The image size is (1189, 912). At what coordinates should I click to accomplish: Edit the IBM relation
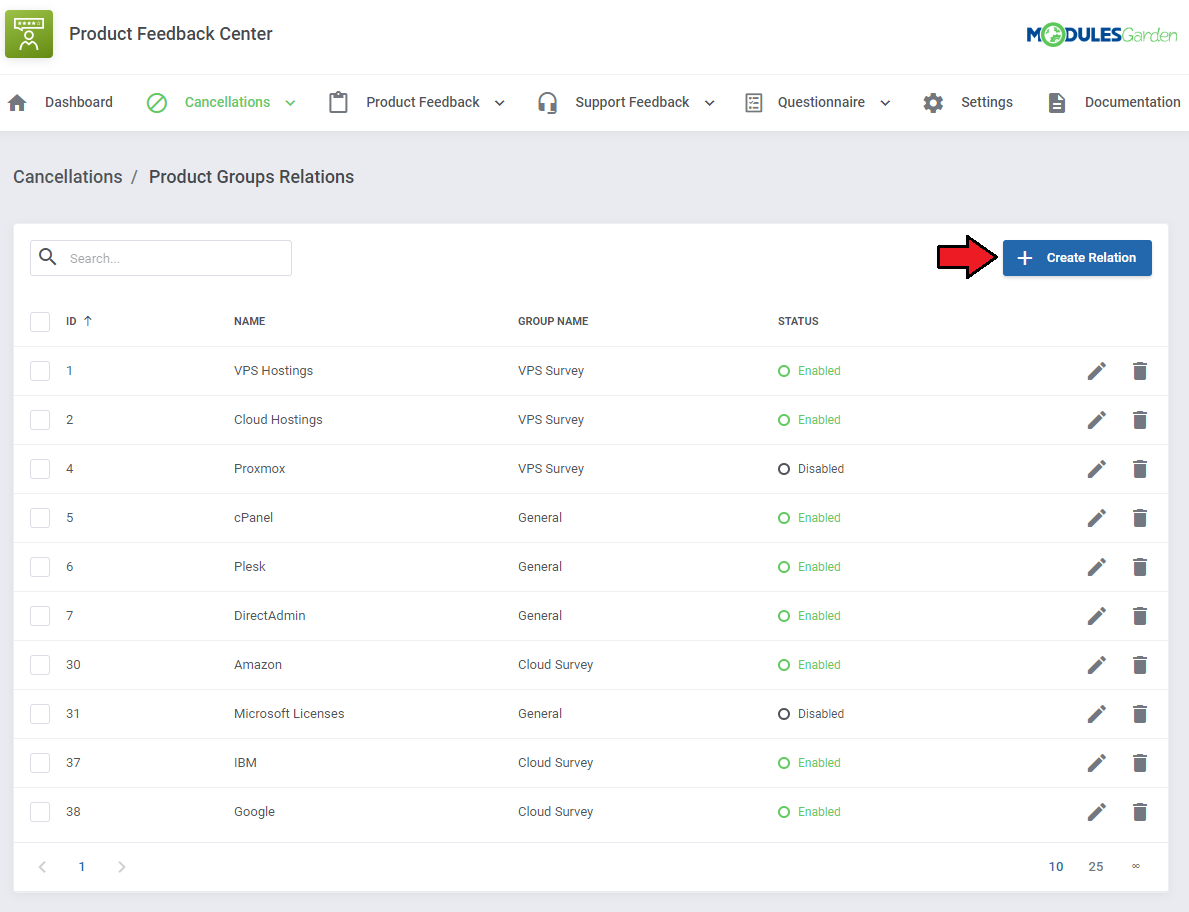point(1096,763)
